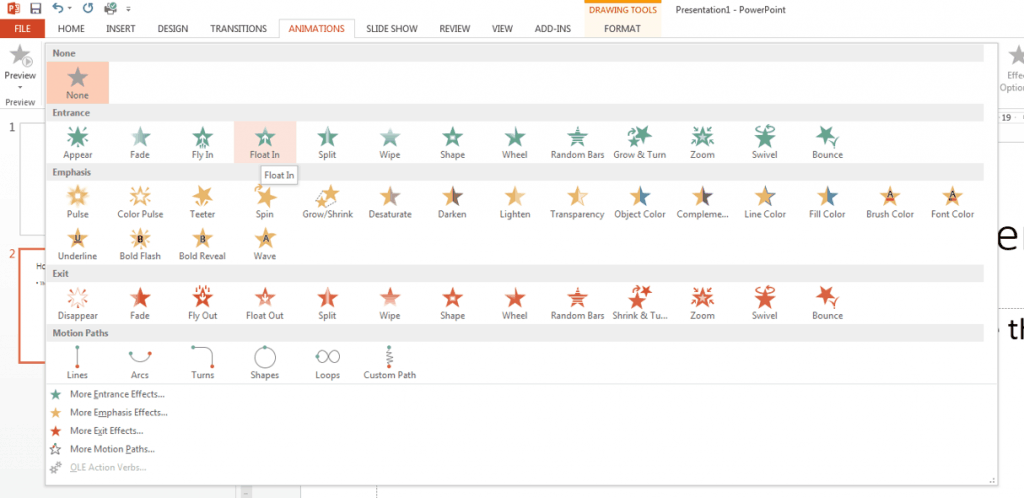Apply the Darken emphasis effect
Image resolution: width=1024 pixels, height=498 pixels.
(452, 202)
